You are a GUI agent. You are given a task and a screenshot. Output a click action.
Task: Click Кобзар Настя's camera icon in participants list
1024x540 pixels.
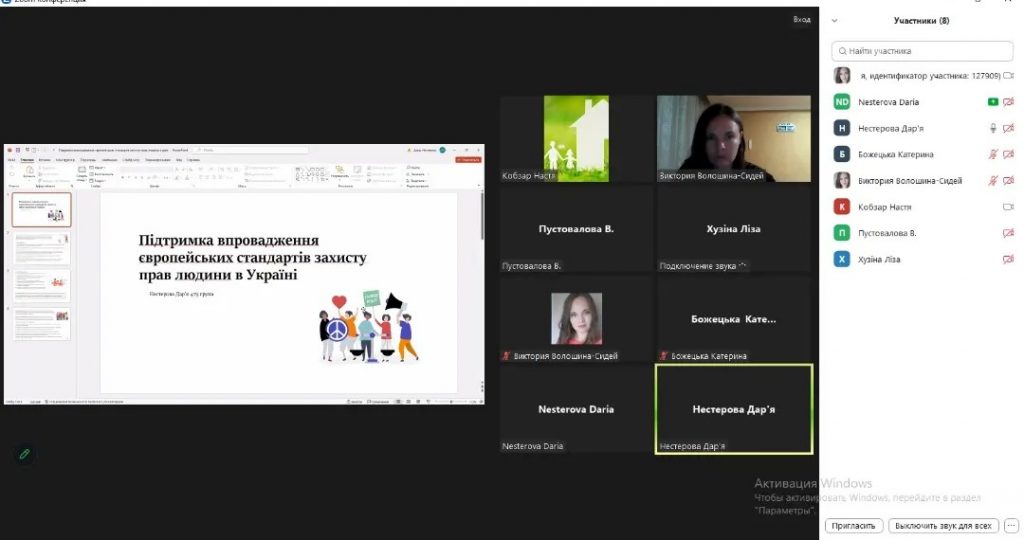[1008, 207]
